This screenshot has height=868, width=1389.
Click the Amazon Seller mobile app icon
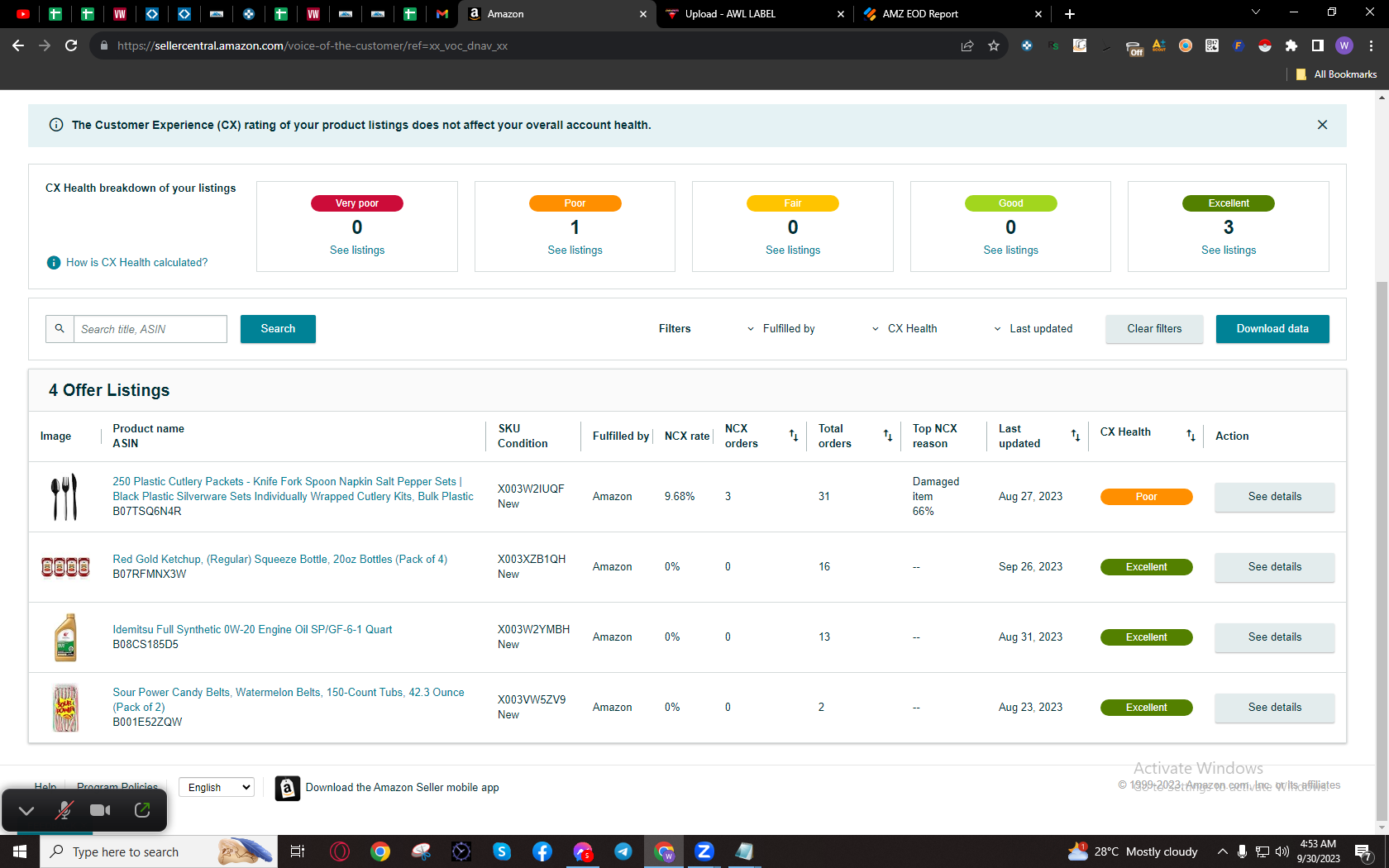point(287,789)
